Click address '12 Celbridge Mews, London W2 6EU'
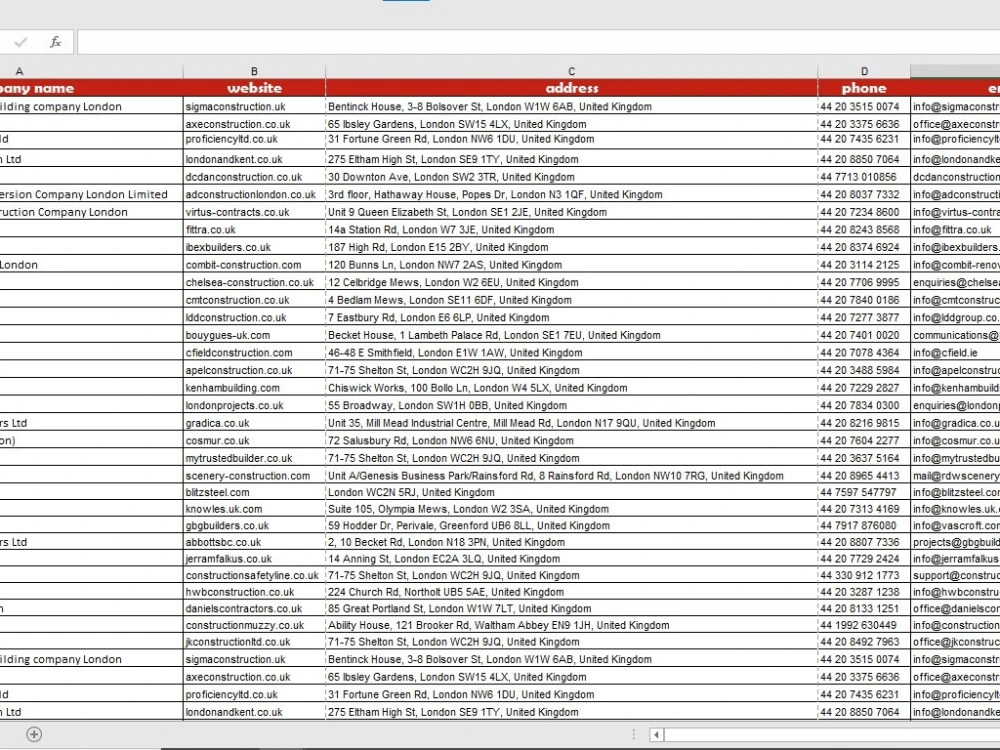The width and height of the screenshot is (1000, 750). pos(414,283)
